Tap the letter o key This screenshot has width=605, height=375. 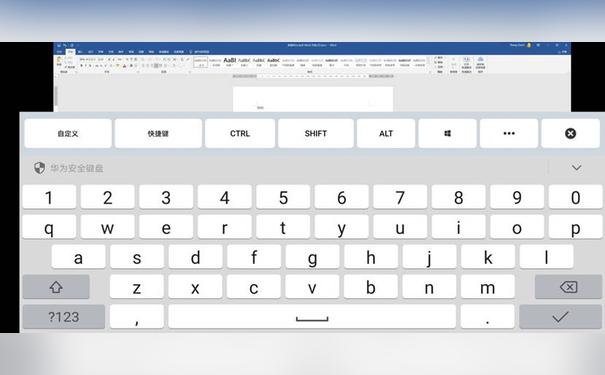pyautogui.click(x=517, y=227)
